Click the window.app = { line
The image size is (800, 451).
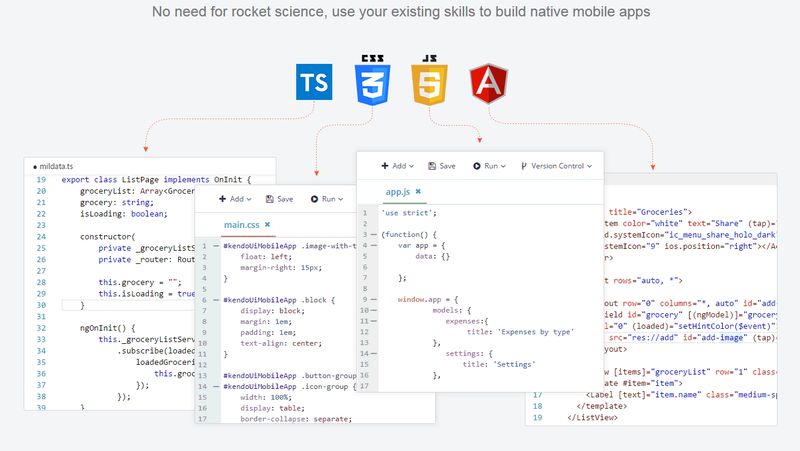428,299
